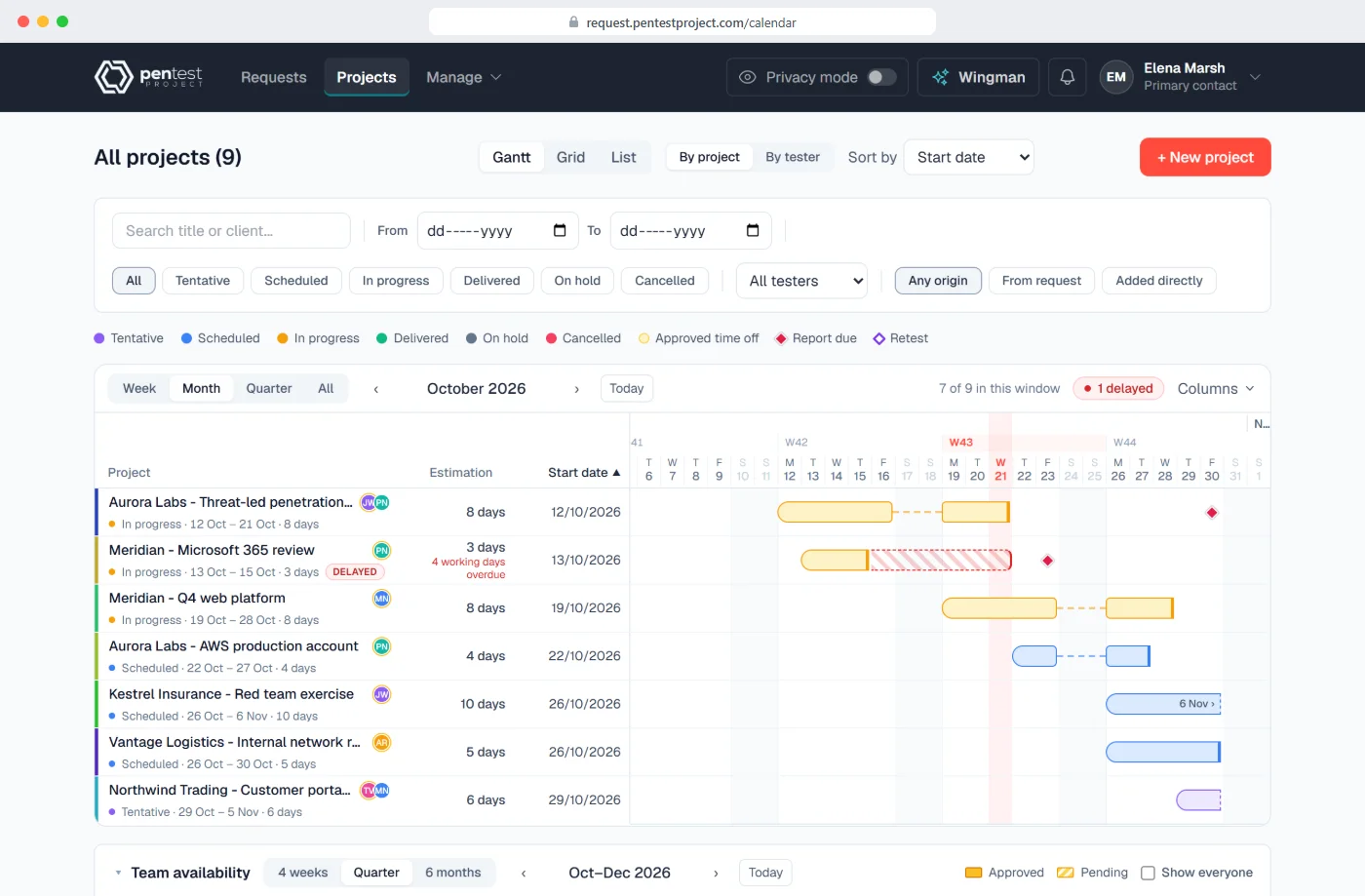Image resolution: width=1365 pixels, height=896 pixels.
Task: Set Team availability to 4 weeks
Action: point(303,873)
